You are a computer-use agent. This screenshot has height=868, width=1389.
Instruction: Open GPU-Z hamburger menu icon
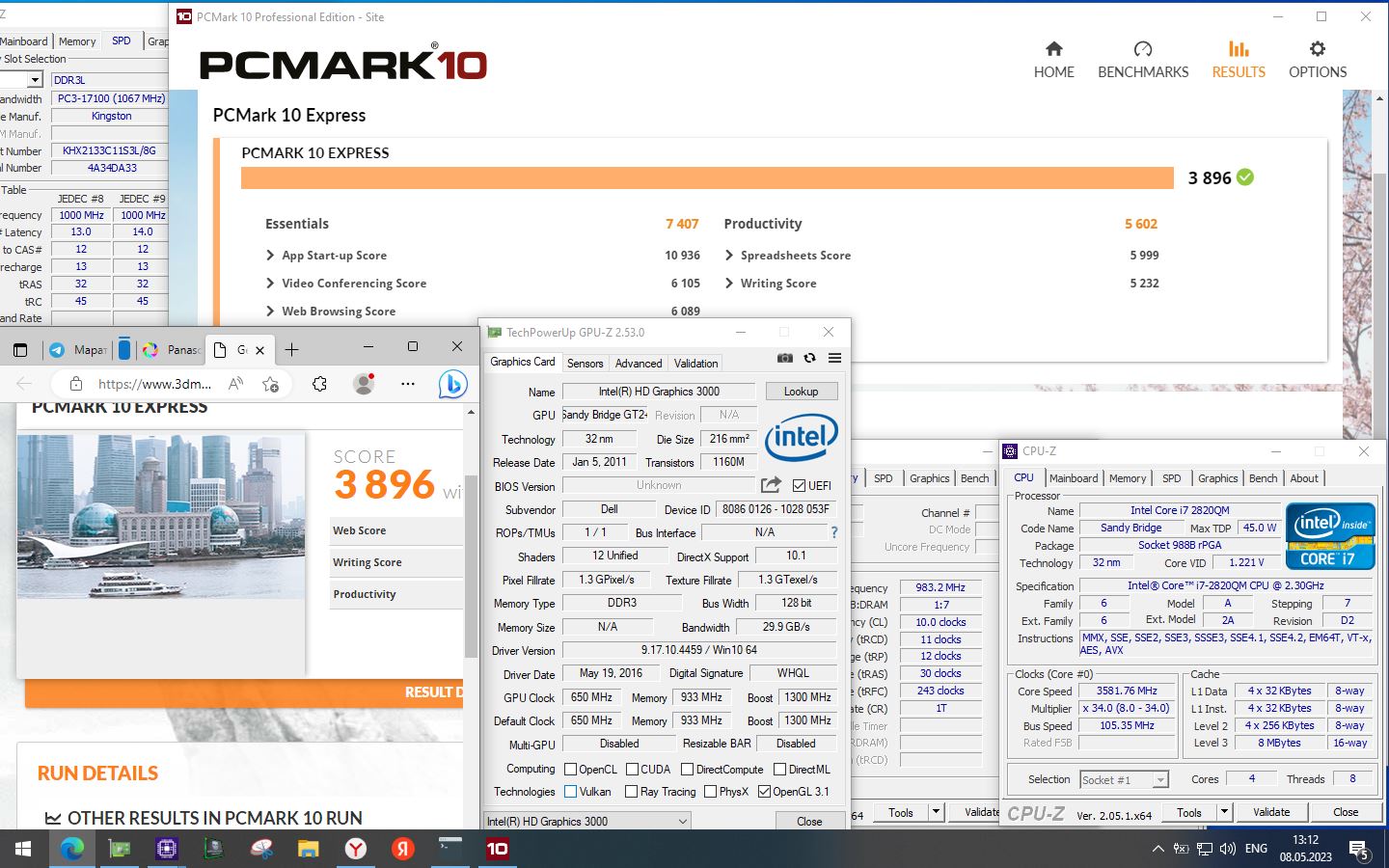(x=834, y=358)
